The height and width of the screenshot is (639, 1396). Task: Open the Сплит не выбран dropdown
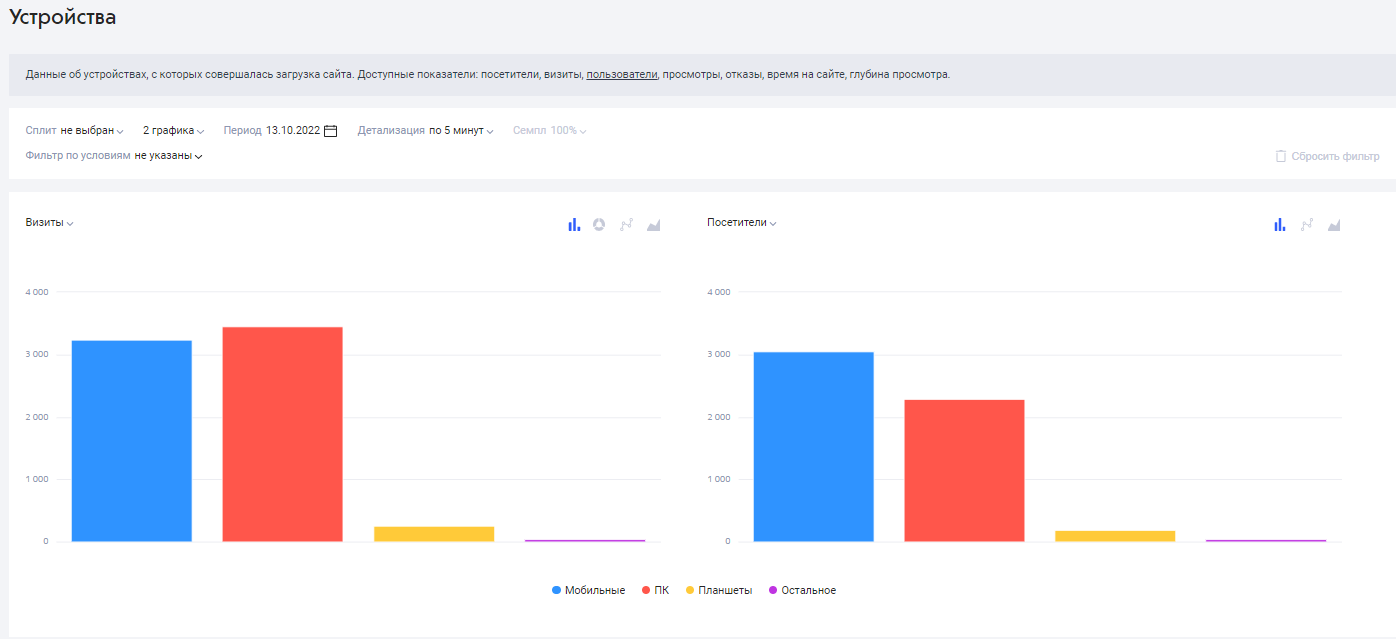click(75, 131)
